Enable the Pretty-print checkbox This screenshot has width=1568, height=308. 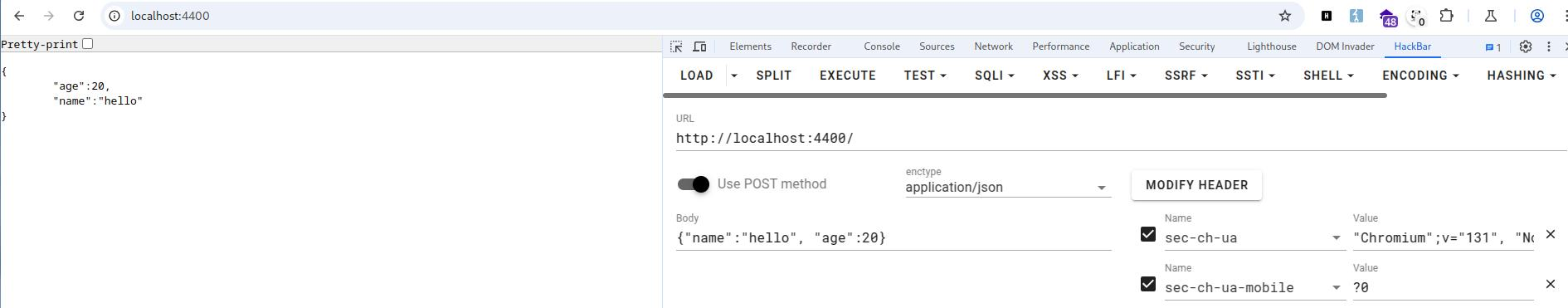(88, 44)
